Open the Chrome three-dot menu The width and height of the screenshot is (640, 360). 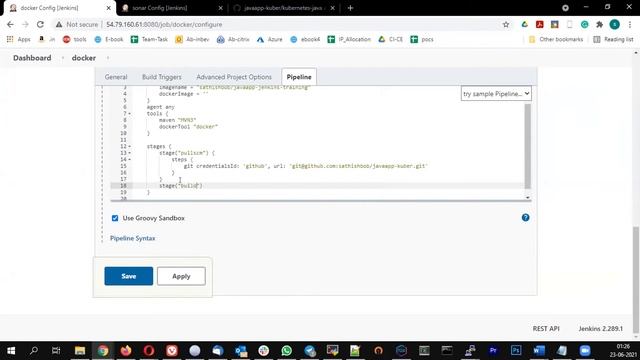click(x=630, y=24)
